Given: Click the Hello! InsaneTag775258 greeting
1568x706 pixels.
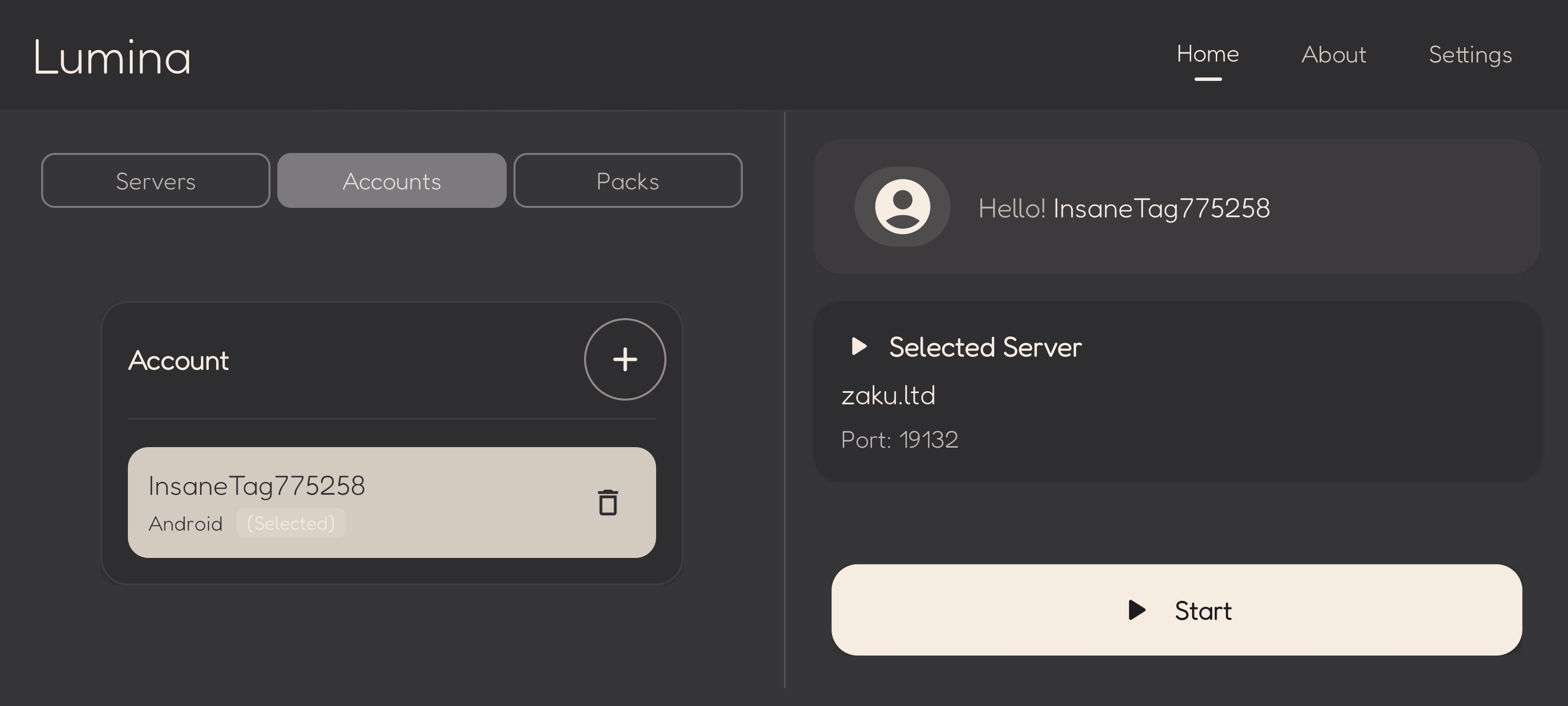Looking at the screenshot, I should click(1124, 209).
